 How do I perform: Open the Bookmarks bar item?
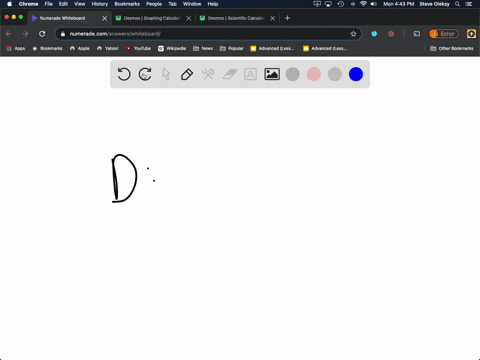tap(47, 48)
